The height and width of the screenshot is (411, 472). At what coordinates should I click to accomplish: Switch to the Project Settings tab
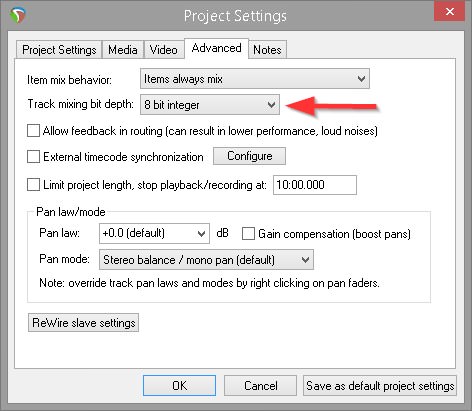tap(59, 50)
